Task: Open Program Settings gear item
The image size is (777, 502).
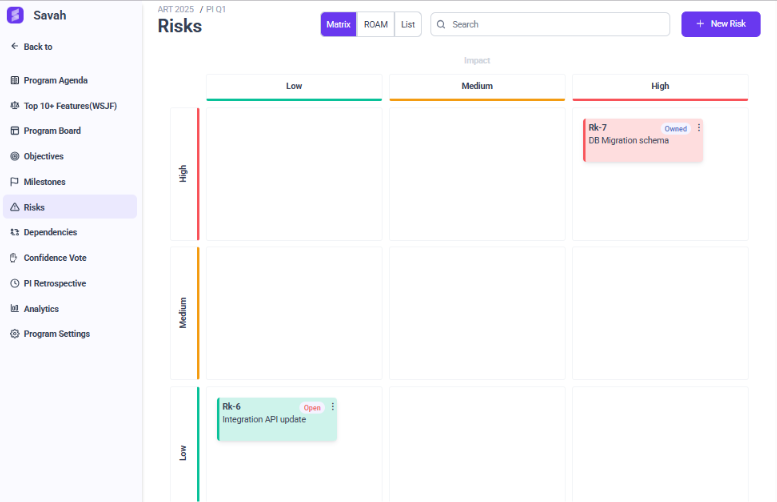Action: (x=56, y=334)
